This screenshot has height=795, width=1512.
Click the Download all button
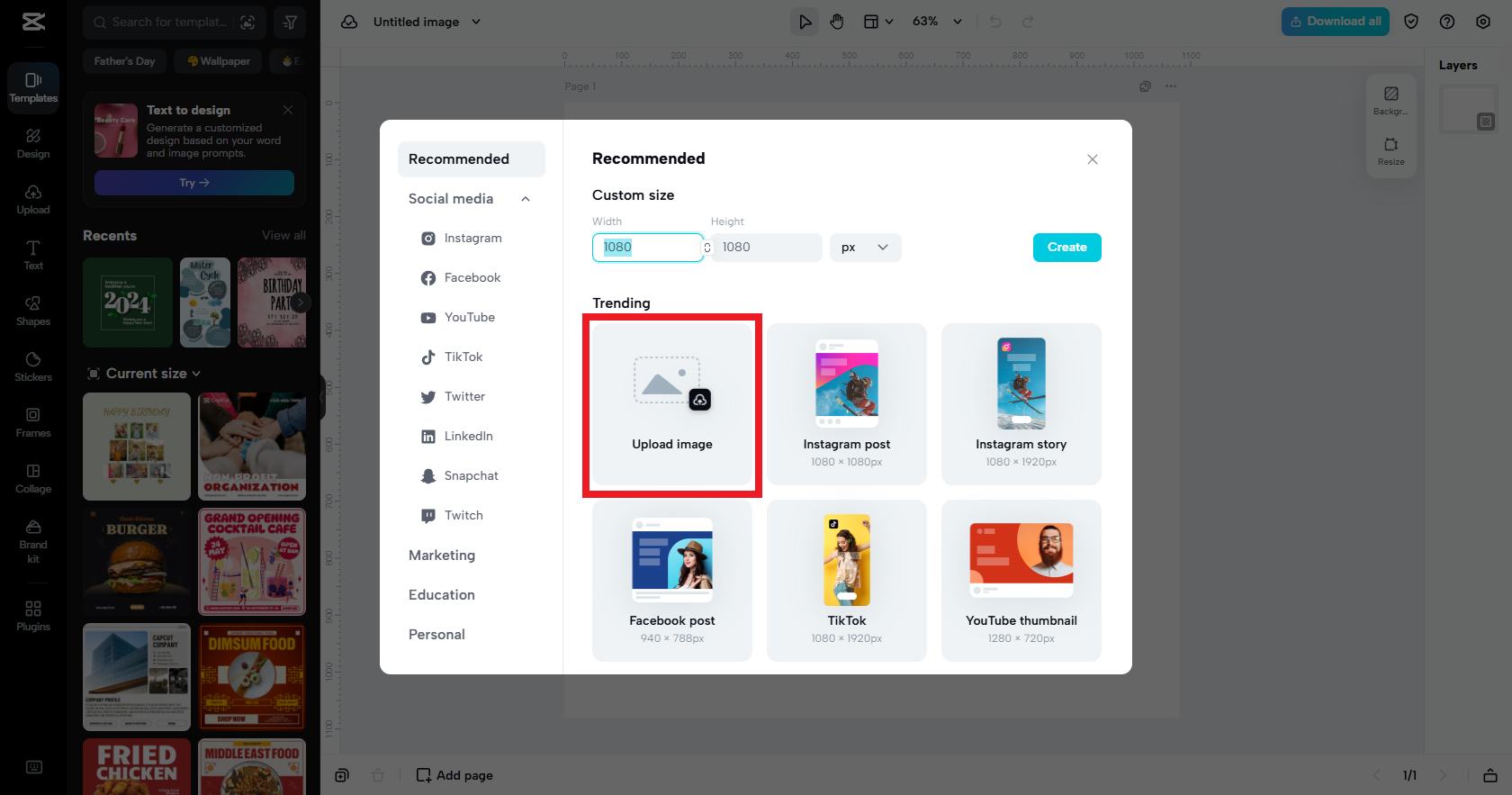(1336, 22)
